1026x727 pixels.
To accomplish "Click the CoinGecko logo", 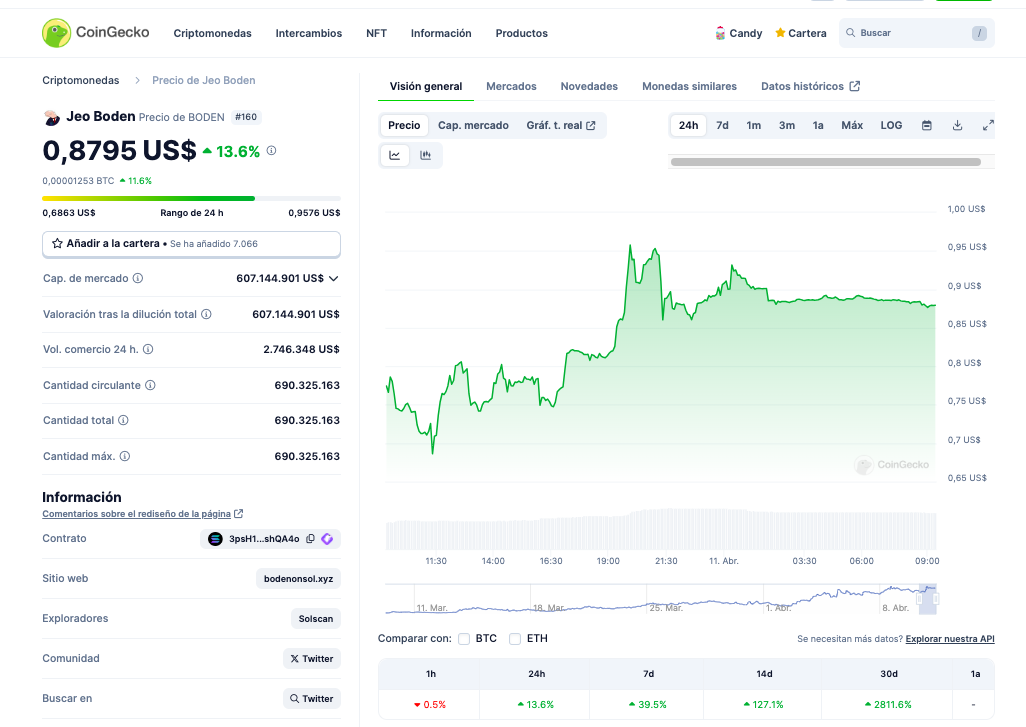I will tap(96, 33).
